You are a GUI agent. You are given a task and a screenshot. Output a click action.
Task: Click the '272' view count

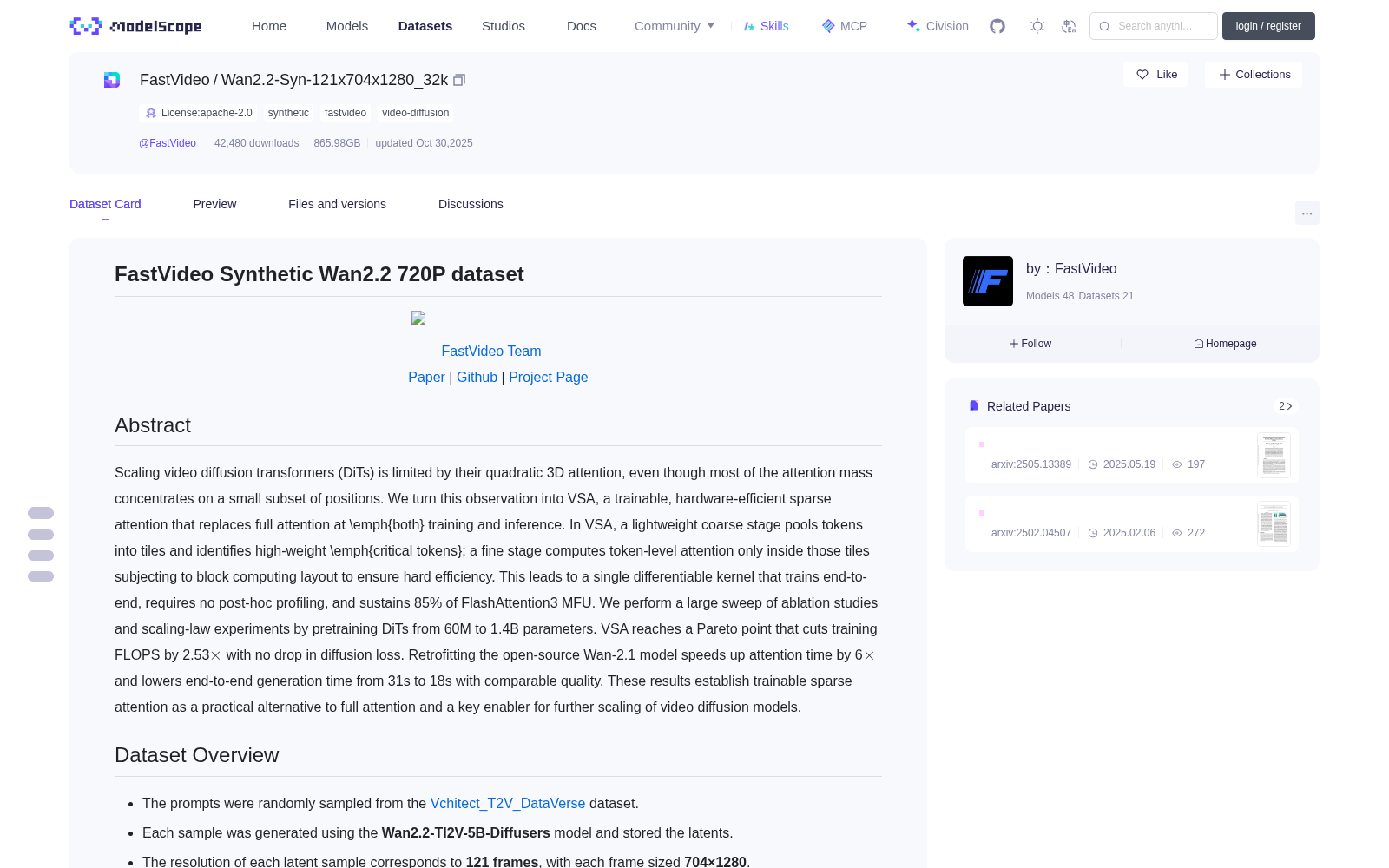[1196, 533]
